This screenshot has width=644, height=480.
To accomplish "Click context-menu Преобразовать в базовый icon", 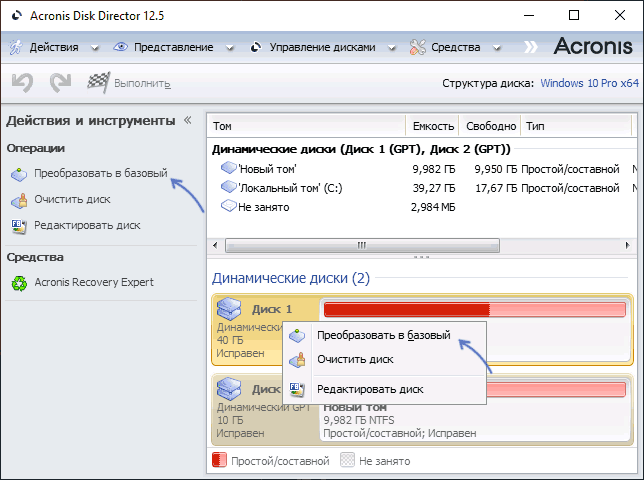I will (x=297, y=336).
